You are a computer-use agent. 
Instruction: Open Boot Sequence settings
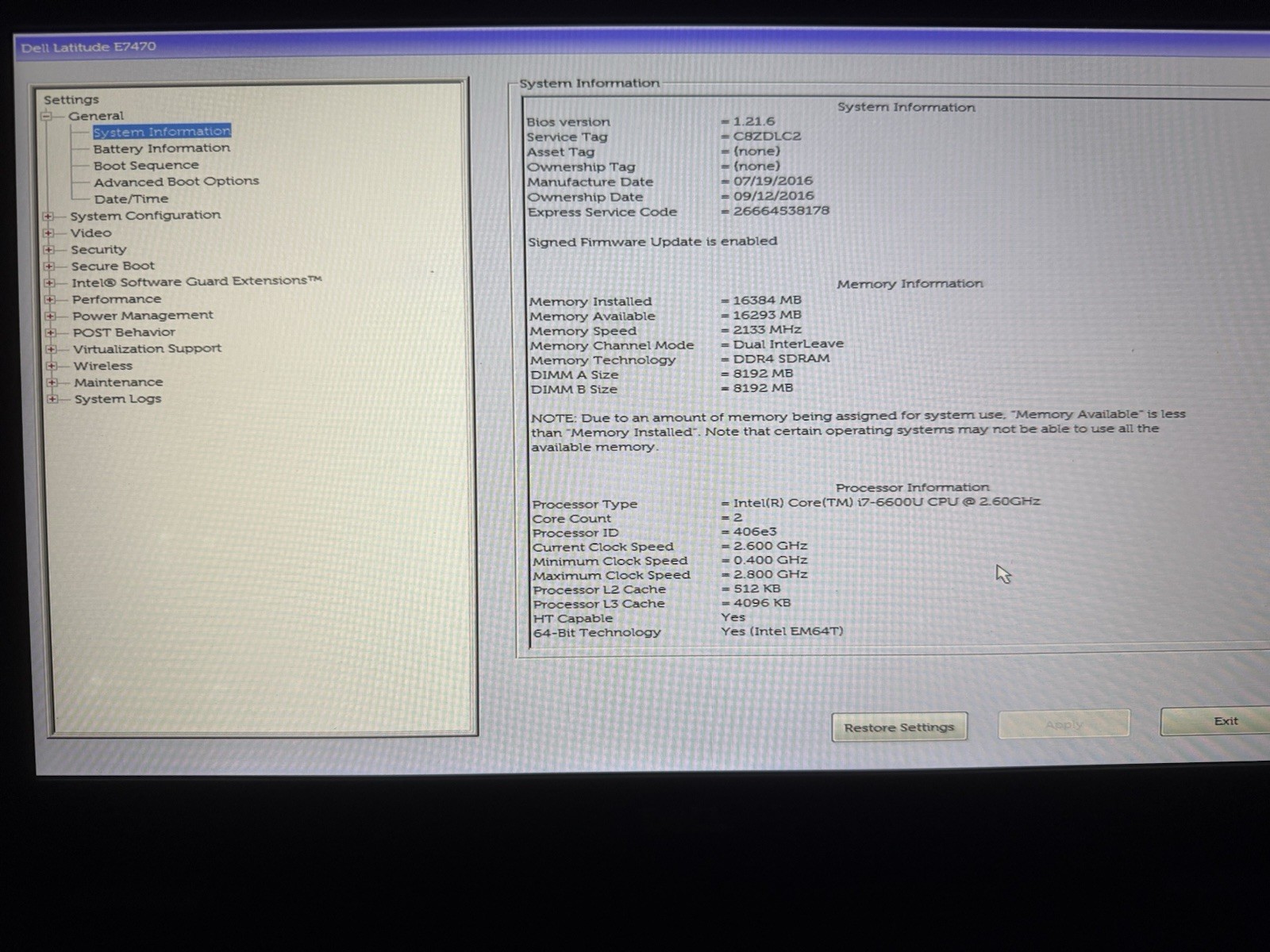146,165
